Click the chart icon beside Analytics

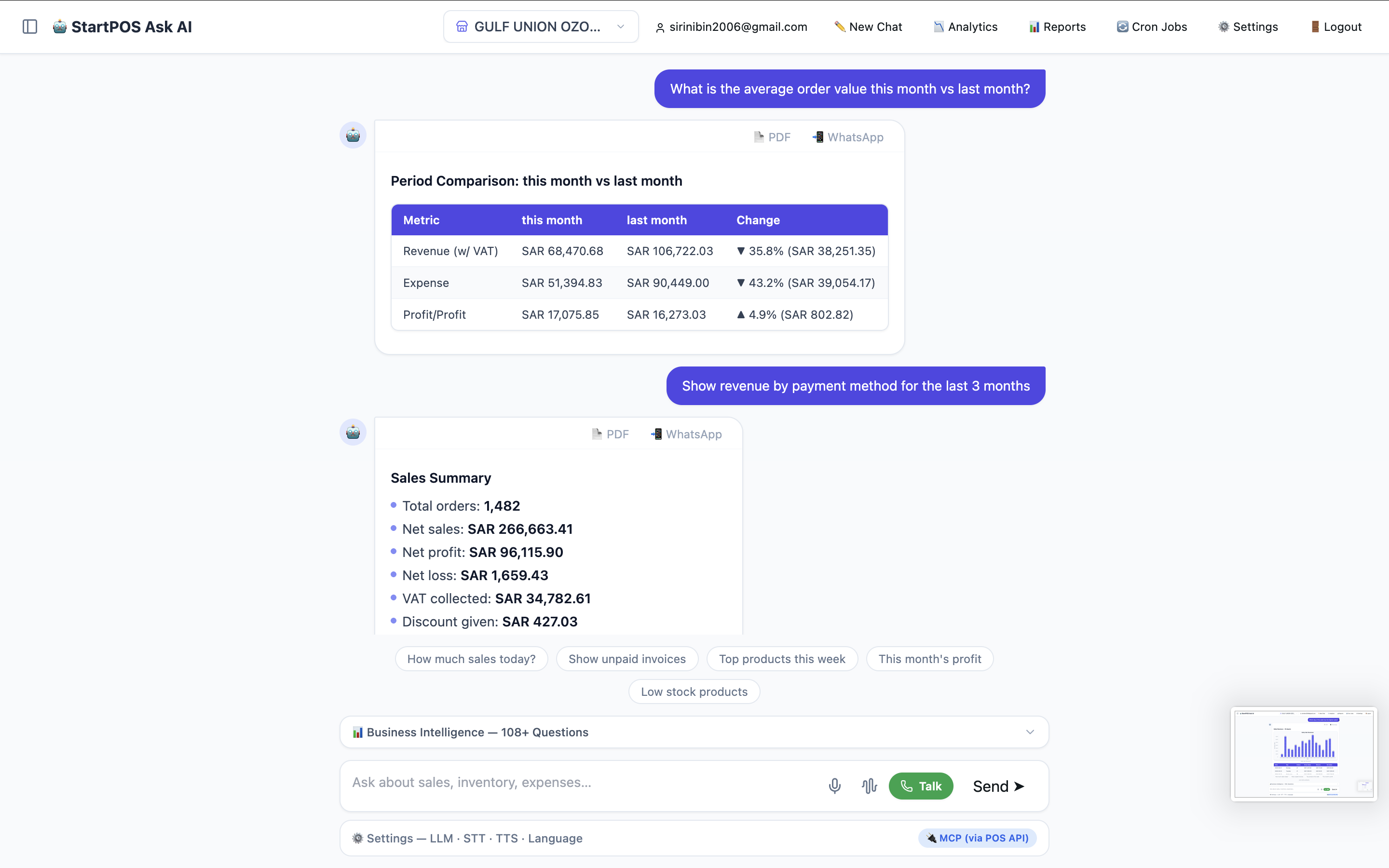939,27
